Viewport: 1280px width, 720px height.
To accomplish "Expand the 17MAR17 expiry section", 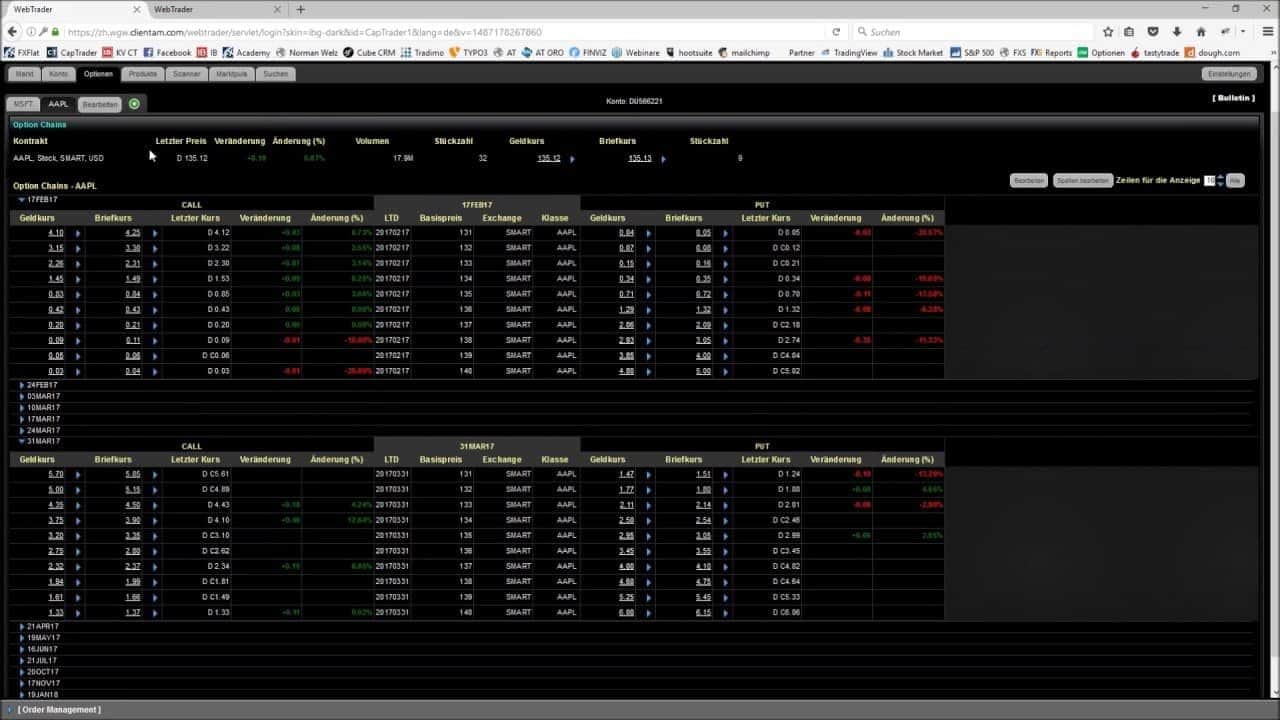I will [x=22, y=419].
